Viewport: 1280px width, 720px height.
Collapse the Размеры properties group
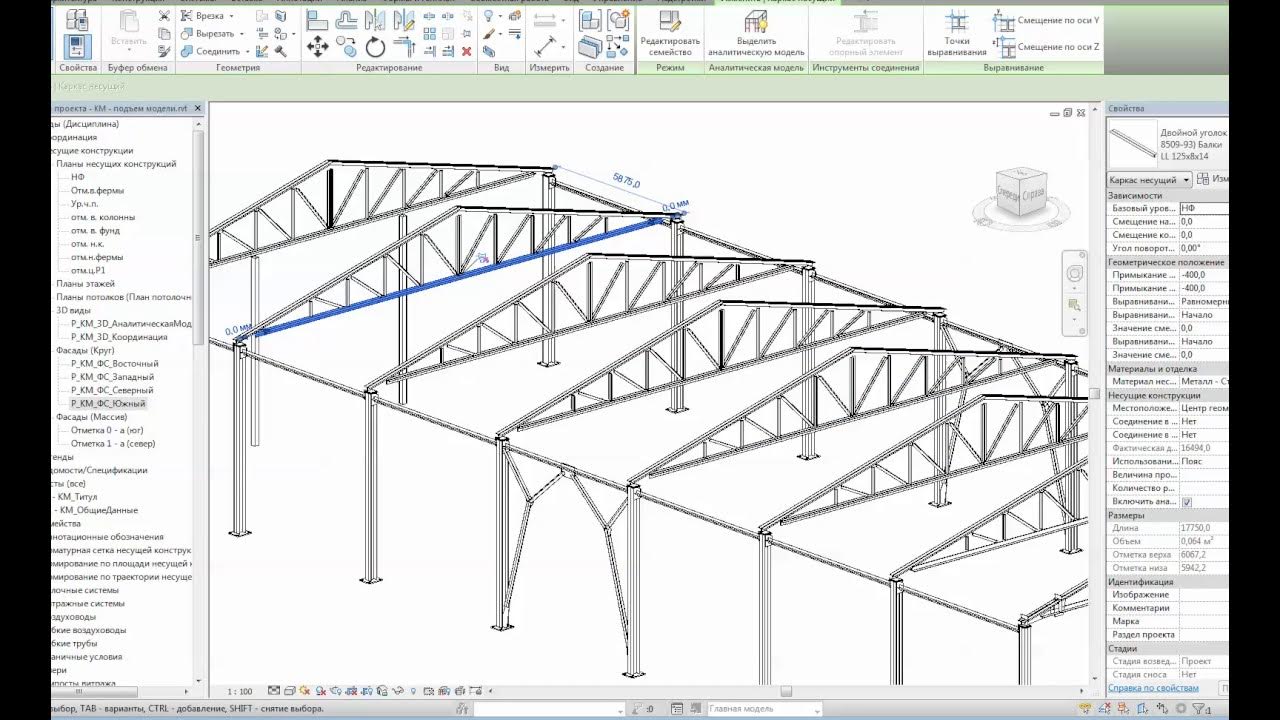tap(1166, 515)
